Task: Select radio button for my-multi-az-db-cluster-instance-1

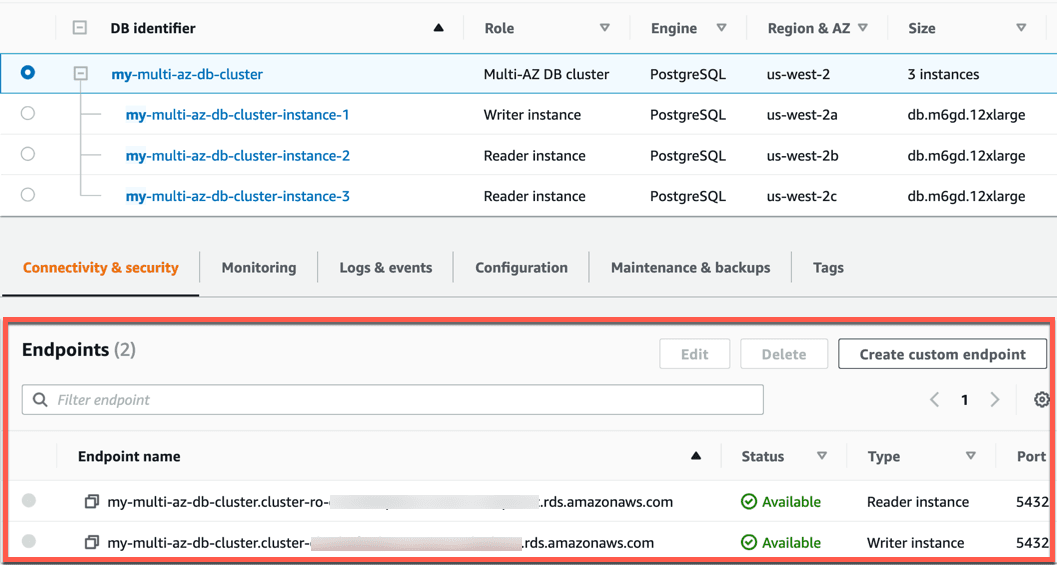Action: (x=28, y=114)
